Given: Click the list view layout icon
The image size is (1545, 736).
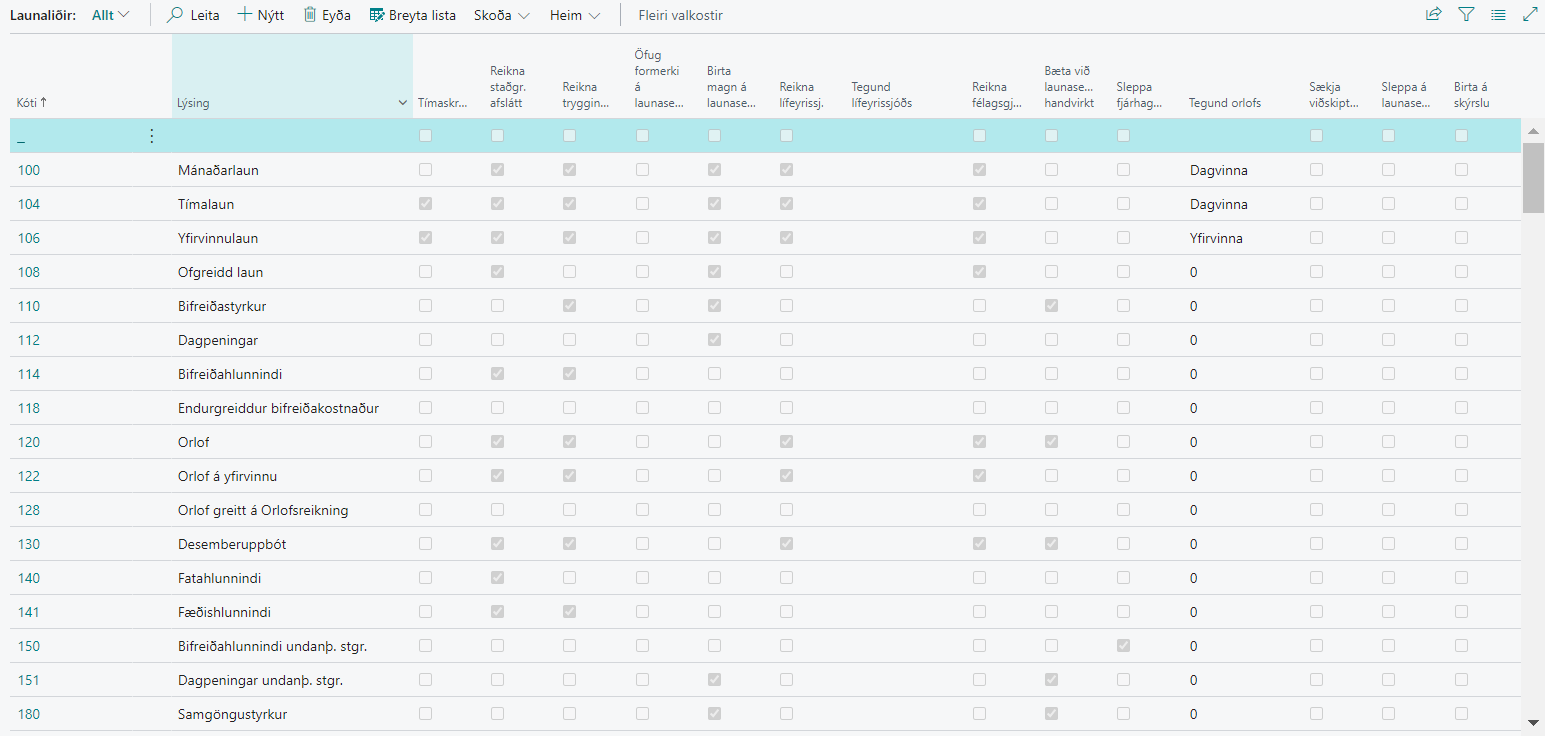Looking at the screenshot, I should point(1498,15).
